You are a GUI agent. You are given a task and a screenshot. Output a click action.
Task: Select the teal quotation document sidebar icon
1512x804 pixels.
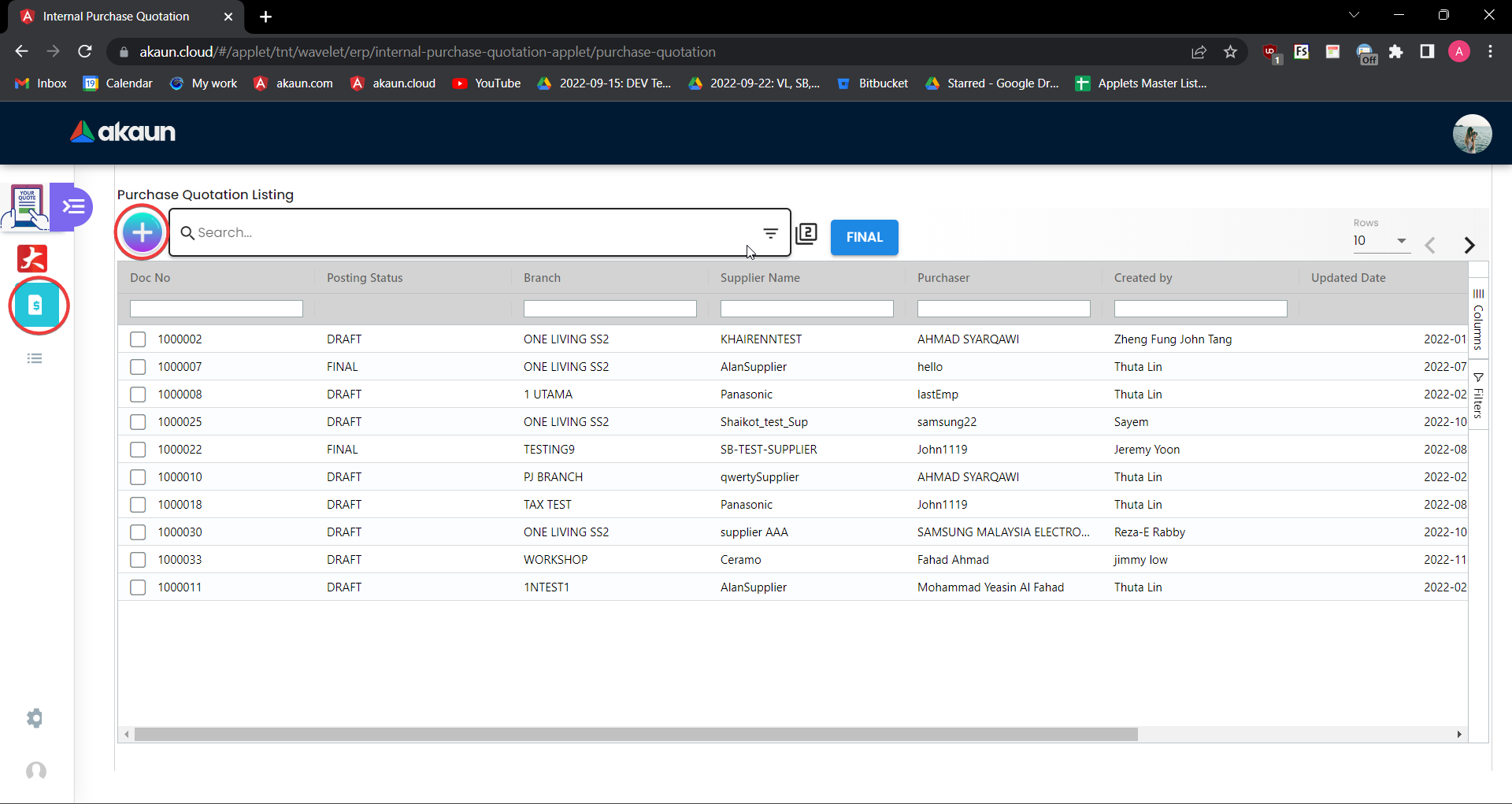point(36,306)
